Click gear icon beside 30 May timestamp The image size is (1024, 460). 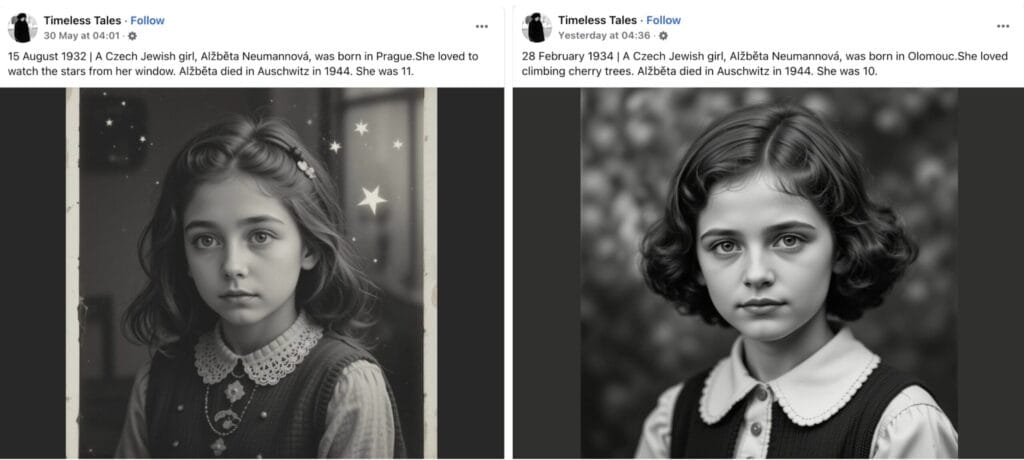click(x=133, y=36)
